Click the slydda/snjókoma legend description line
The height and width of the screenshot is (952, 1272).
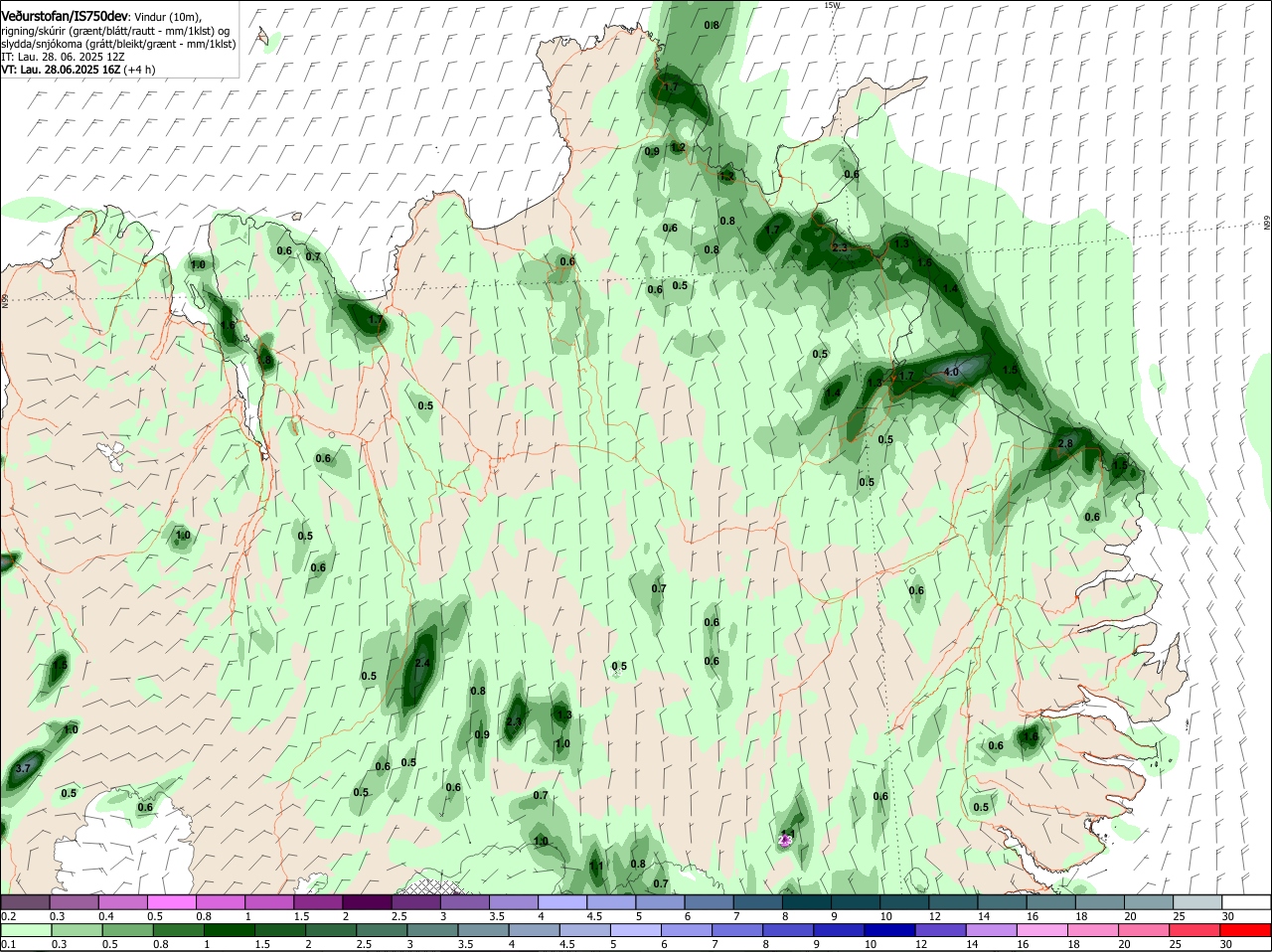[118, 45]
